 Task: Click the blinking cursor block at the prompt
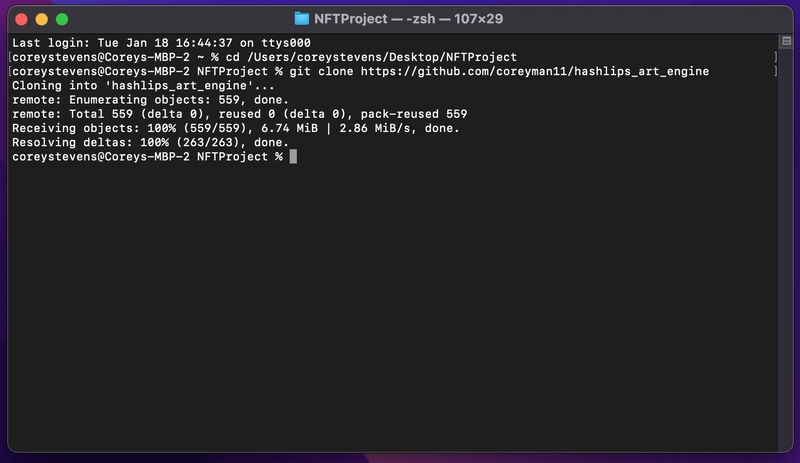(293, 157)
